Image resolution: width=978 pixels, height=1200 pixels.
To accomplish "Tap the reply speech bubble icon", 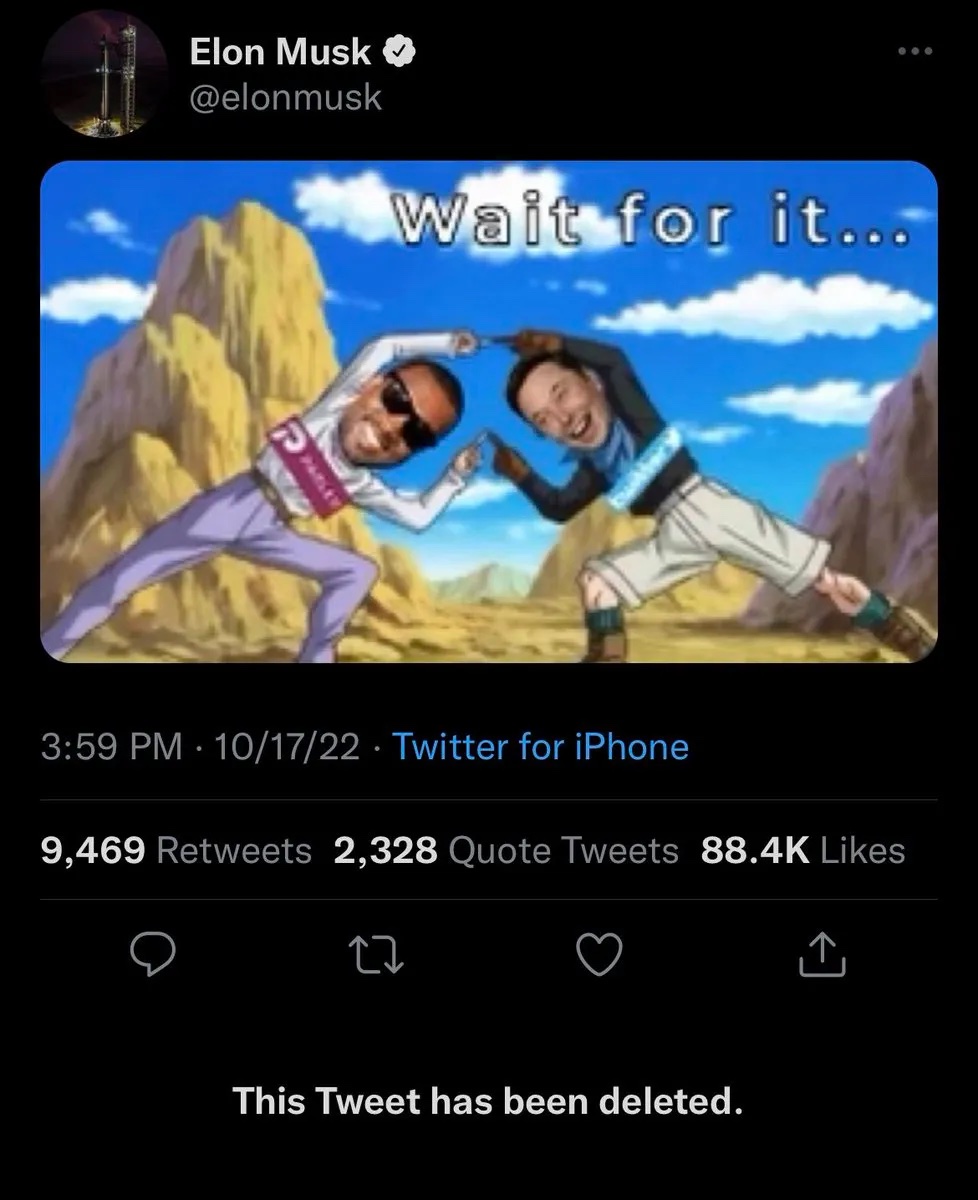I will click(x=154, y=955).
